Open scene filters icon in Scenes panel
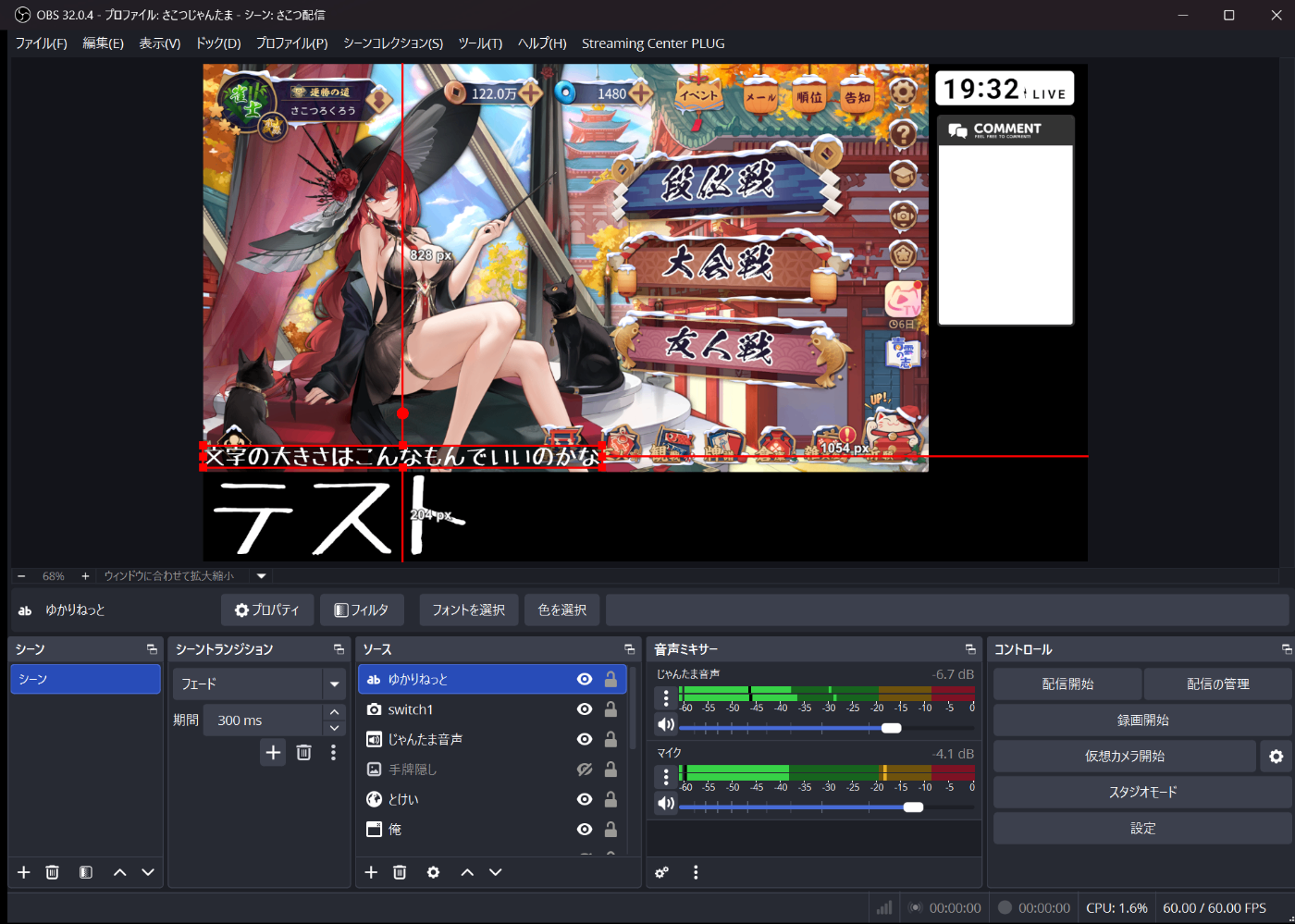 point(85,872)
